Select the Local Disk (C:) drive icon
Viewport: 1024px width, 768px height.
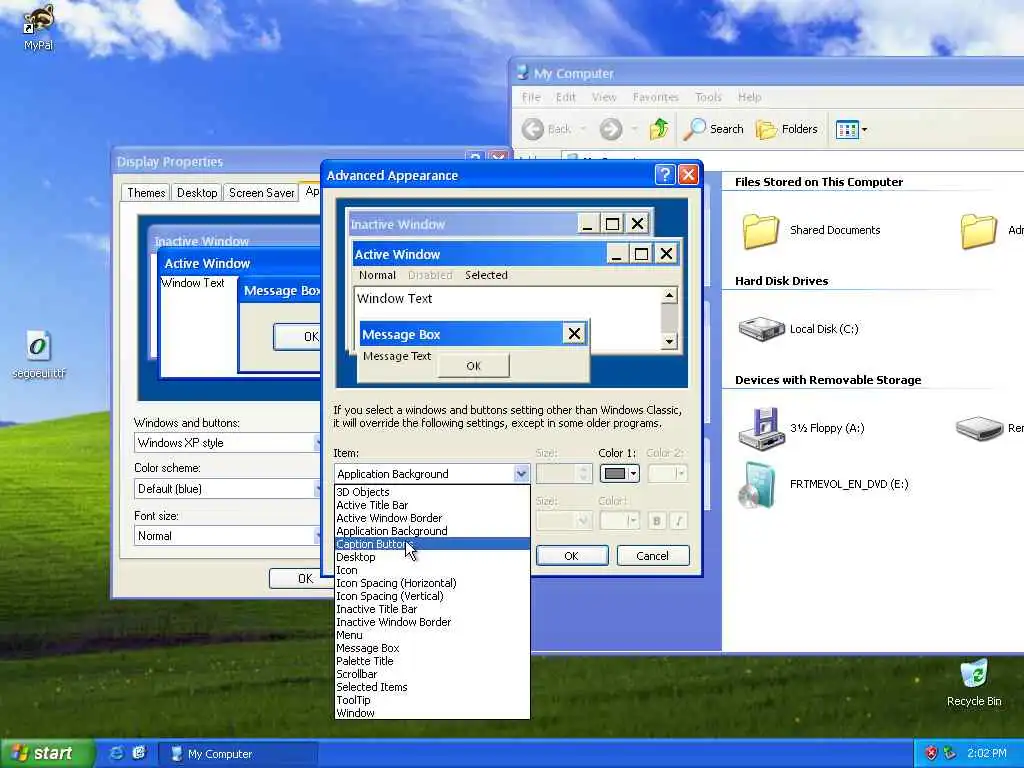tap(761, 328)
